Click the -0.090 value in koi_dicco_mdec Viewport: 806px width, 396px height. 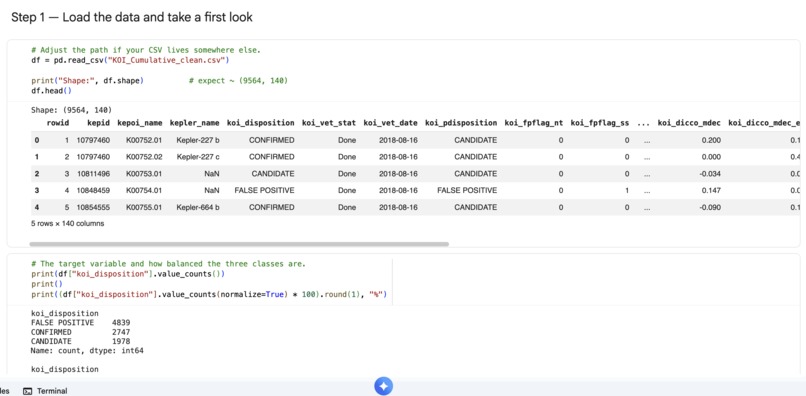pos(710,207)
